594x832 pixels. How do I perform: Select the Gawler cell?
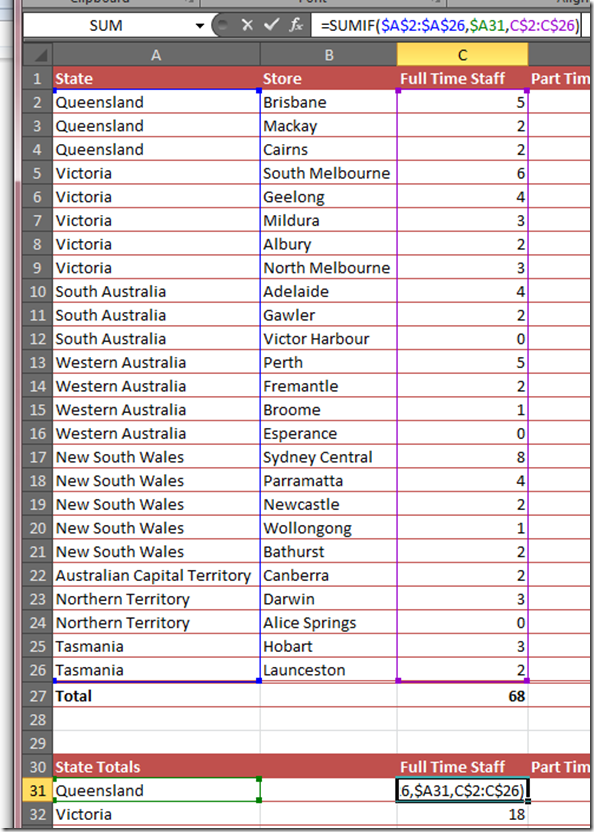329,315
